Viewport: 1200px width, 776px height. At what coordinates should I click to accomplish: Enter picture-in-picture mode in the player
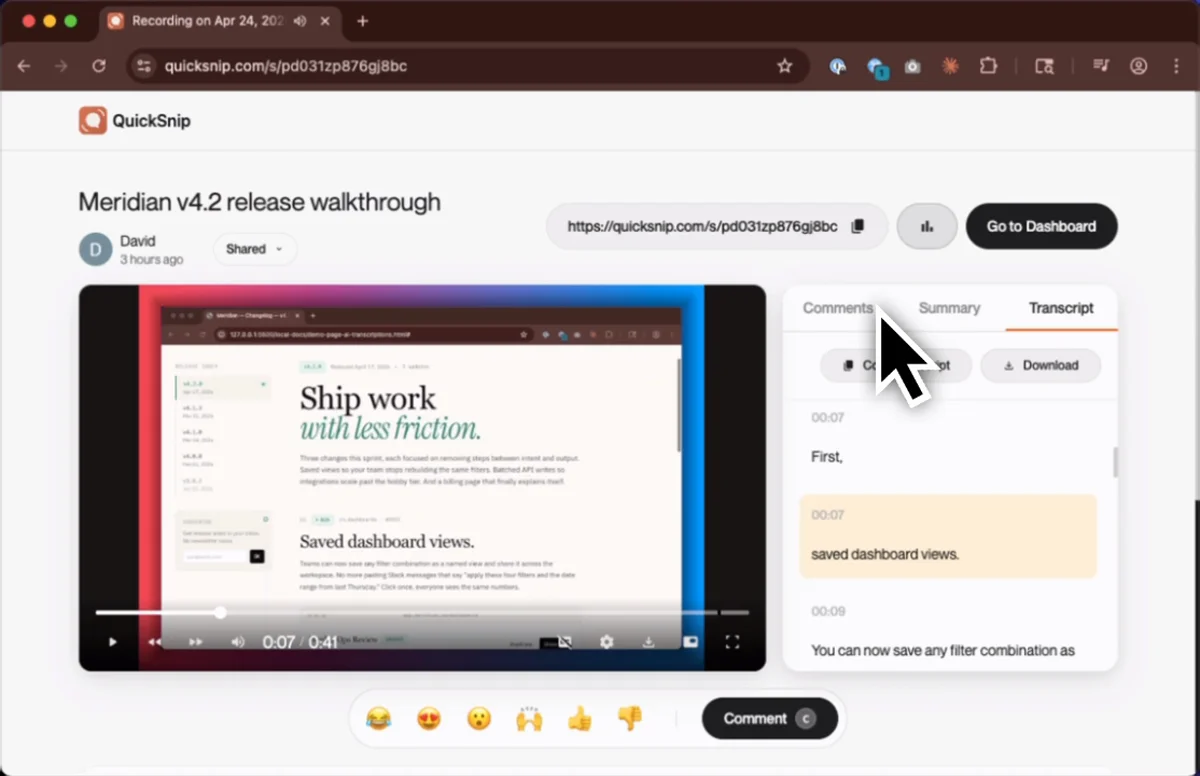pos(691,641)
